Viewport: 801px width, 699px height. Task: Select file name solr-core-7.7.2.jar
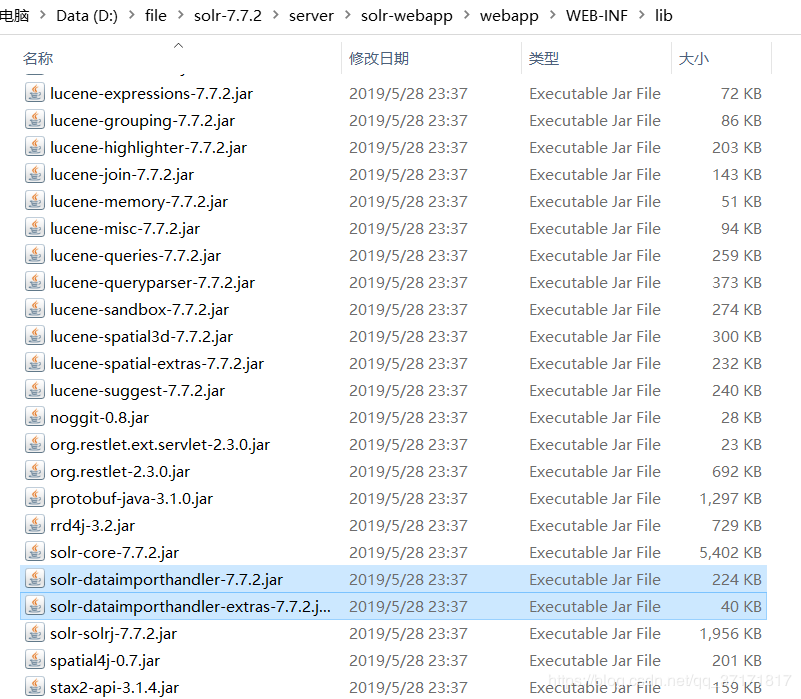pos(114,553)
